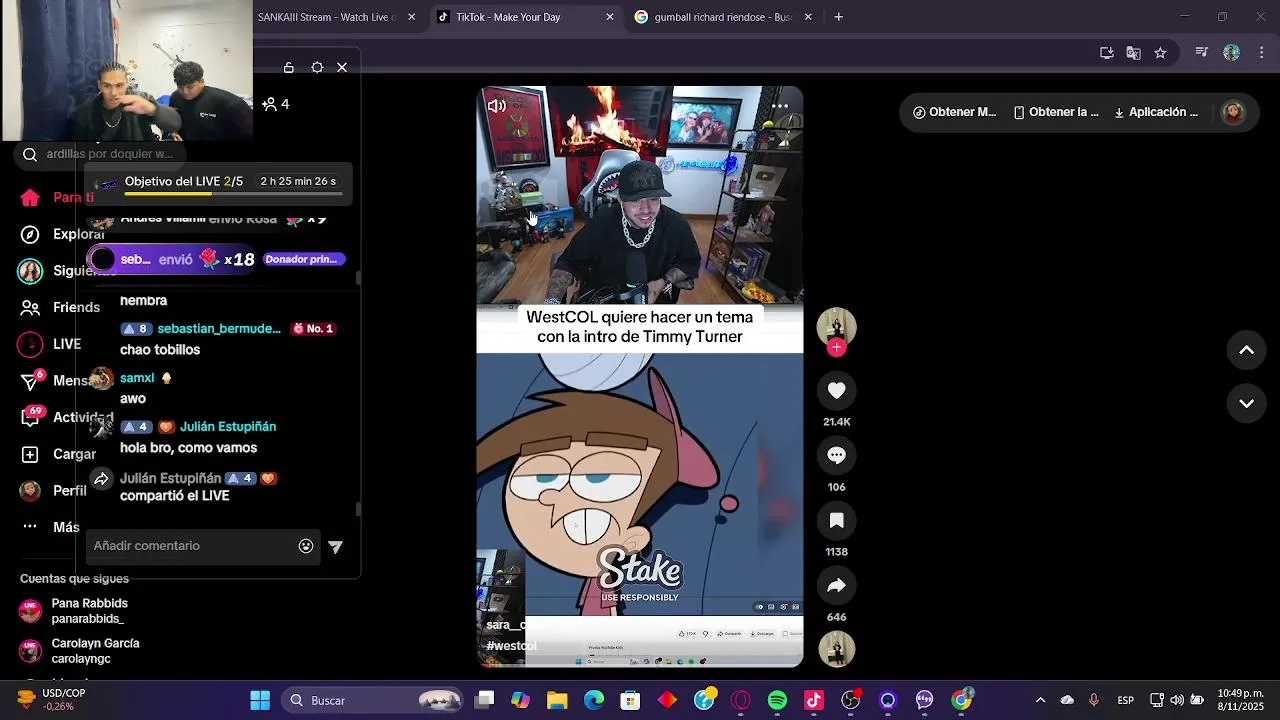Click translate page icon in address bar
Image resolution: width=1280 pixels, height=720 pixels.
coord(1133,53)
